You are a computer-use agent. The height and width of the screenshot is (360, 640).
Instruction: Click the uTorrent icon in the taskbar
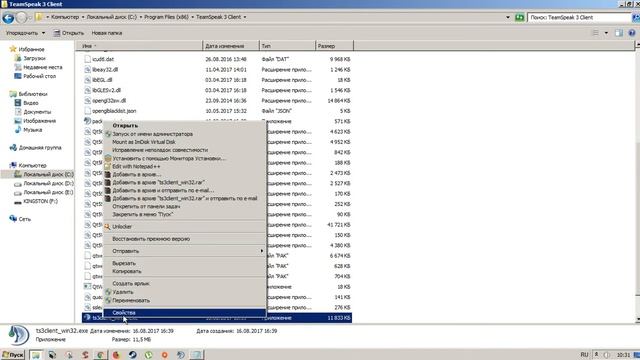149,354
